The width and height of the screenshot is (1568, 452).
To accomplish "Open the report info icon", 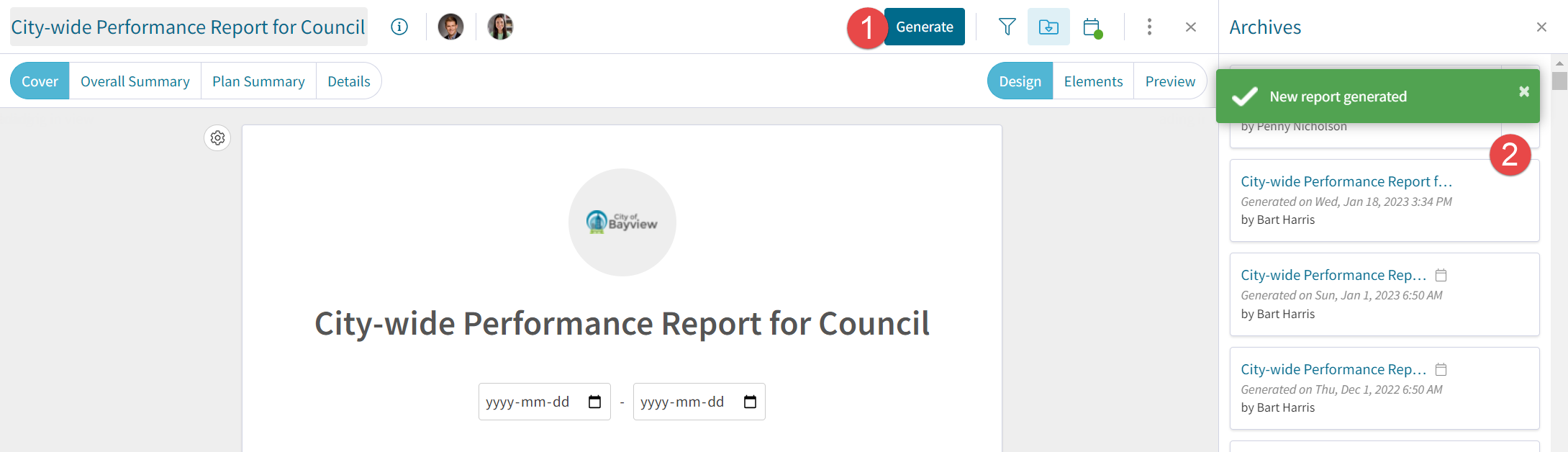I will click(x=399, y=27).
